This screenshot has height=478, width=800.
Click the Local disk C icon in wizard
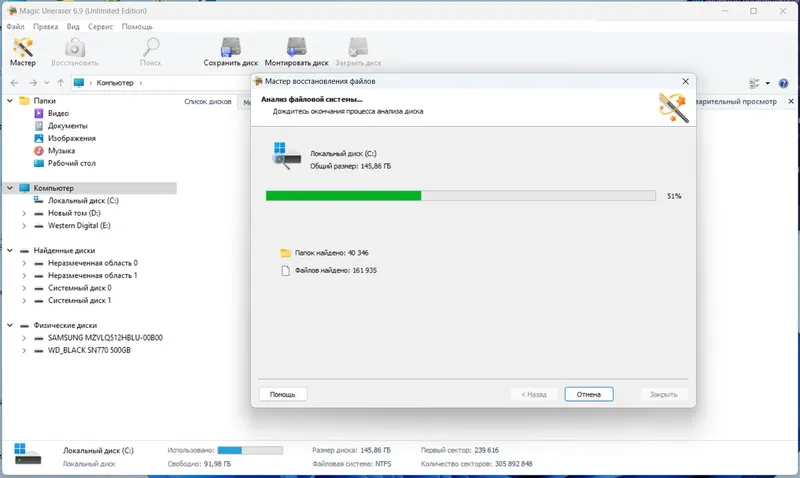click(286, 156)
